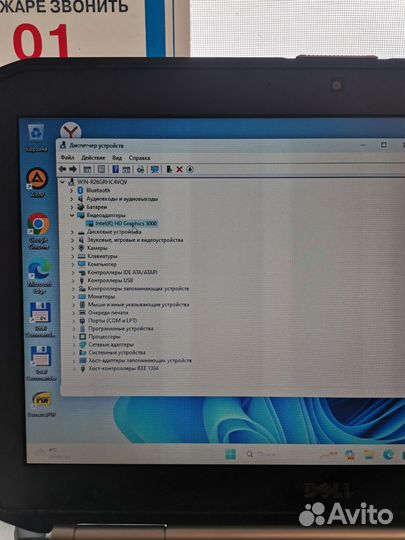Screen dimensions: 405x540
Task: Click the Windows Start button on taskbar
Action: click(x=230, y=455)
